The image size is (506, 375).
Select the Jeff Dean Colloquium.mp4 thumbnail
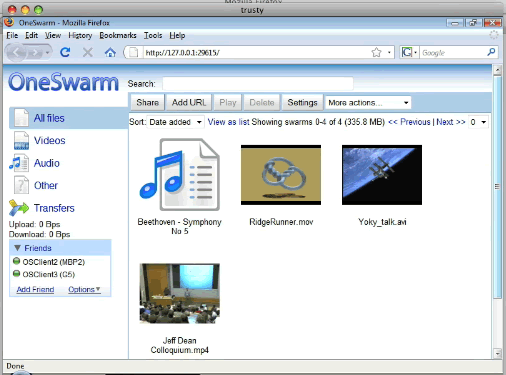179,293
